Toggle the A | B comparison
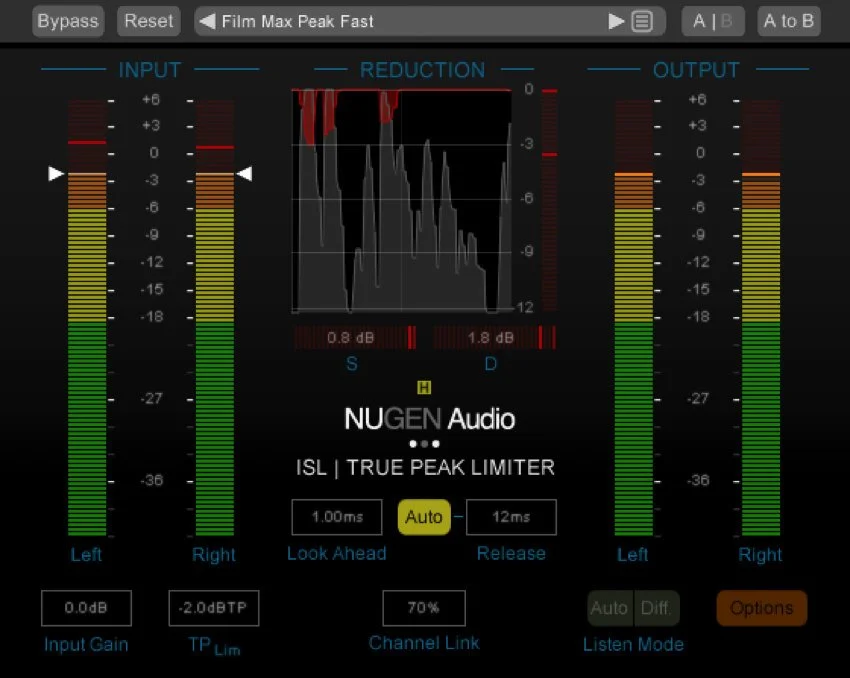 click(x=712, y=21)
